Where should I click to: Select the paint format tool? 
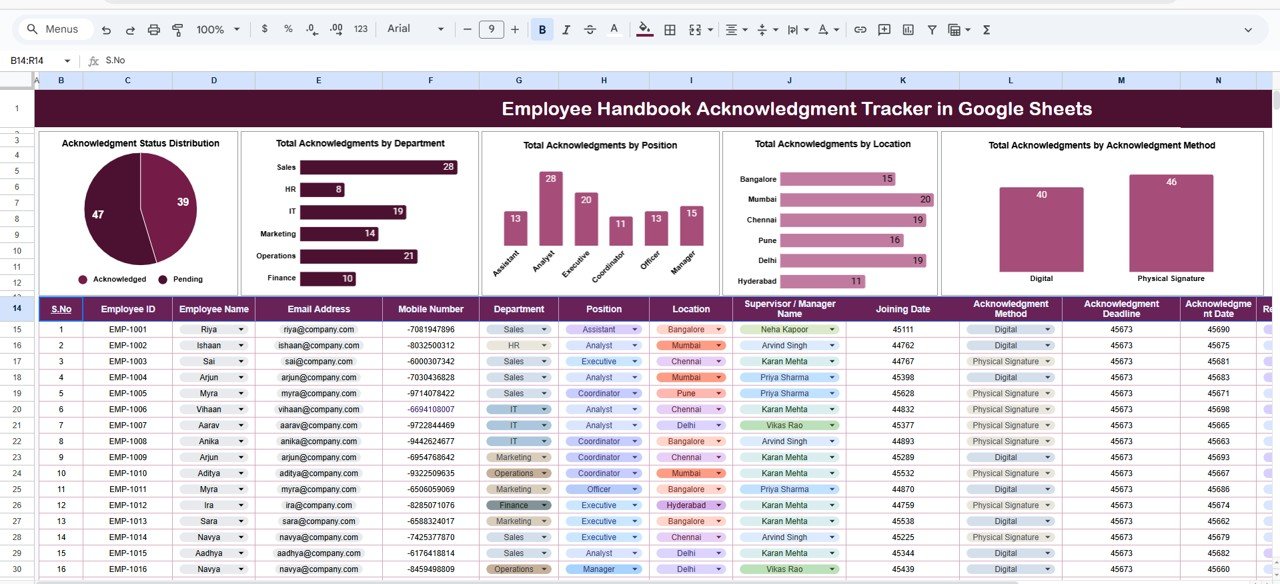[178, 30]
